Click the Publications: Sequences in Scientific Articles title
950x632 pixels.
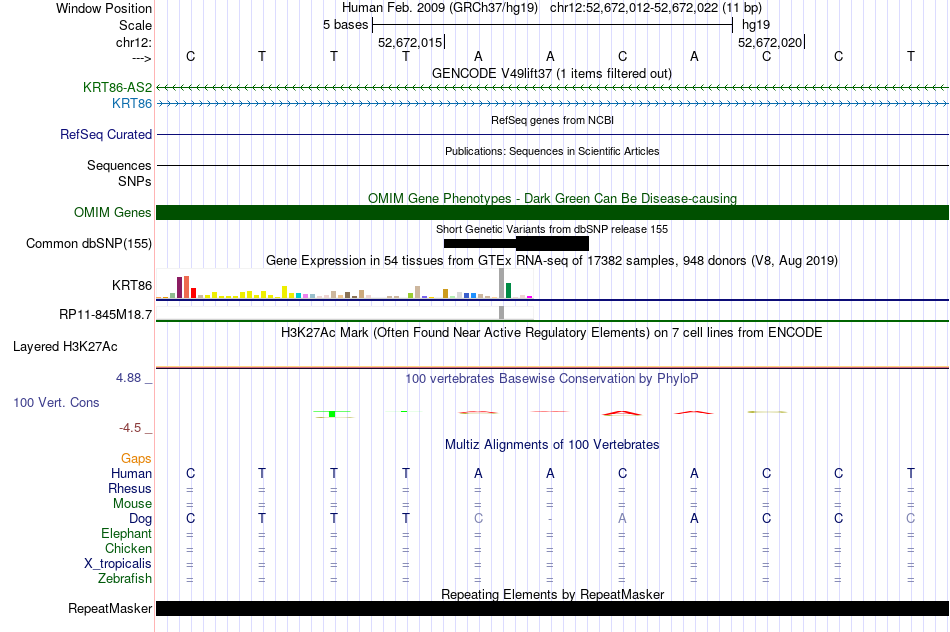pos(552,151)
